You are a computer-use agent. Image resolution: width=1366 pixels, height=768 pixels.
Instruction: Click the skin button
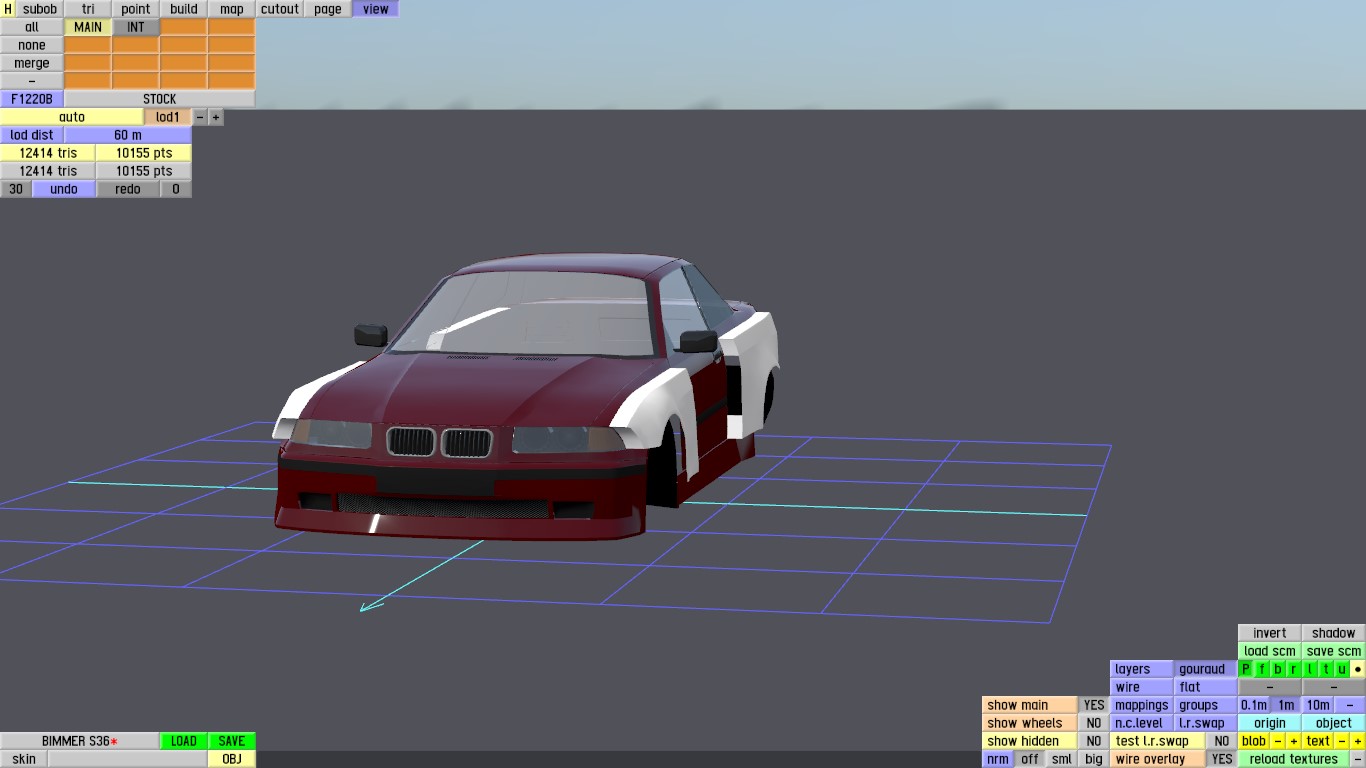click(24, 759)
